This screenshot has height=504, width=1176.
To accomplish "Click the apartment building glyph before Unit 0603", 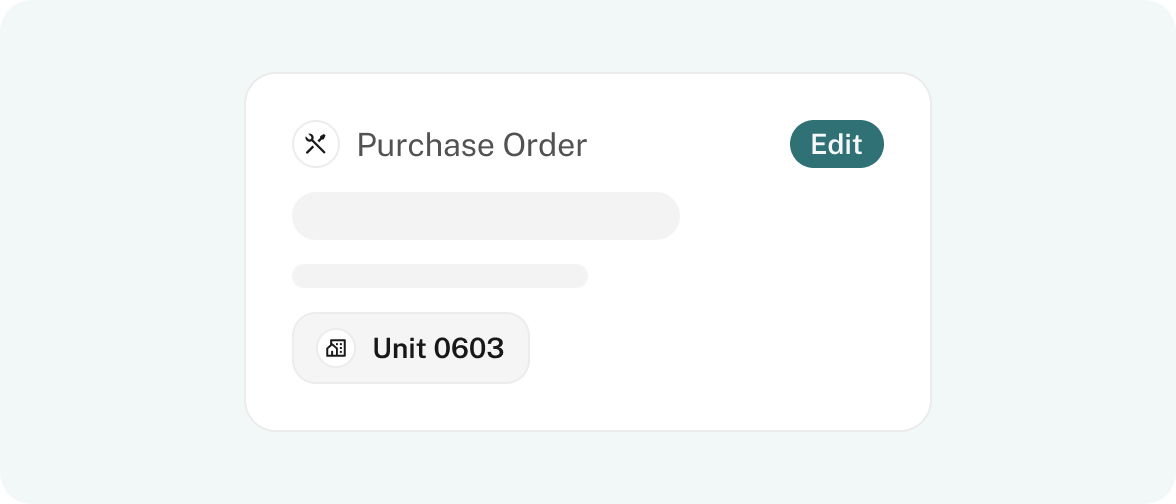I will [336, 348].
